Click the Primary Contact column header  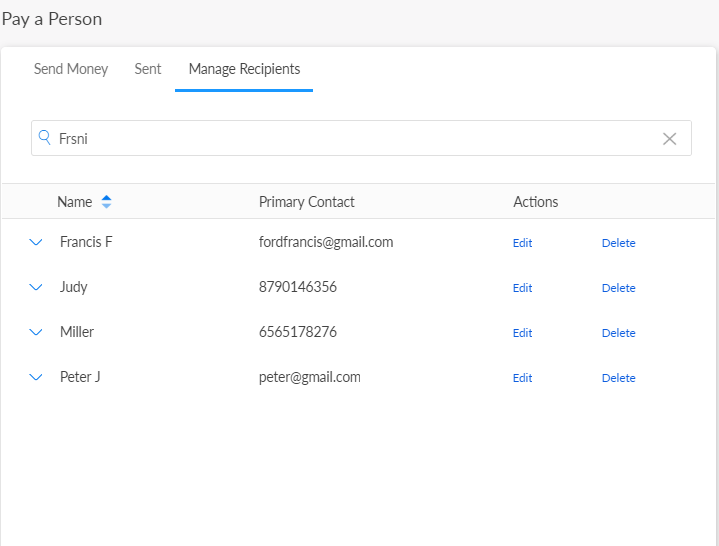pyautogui.click(x=306, y=202)
